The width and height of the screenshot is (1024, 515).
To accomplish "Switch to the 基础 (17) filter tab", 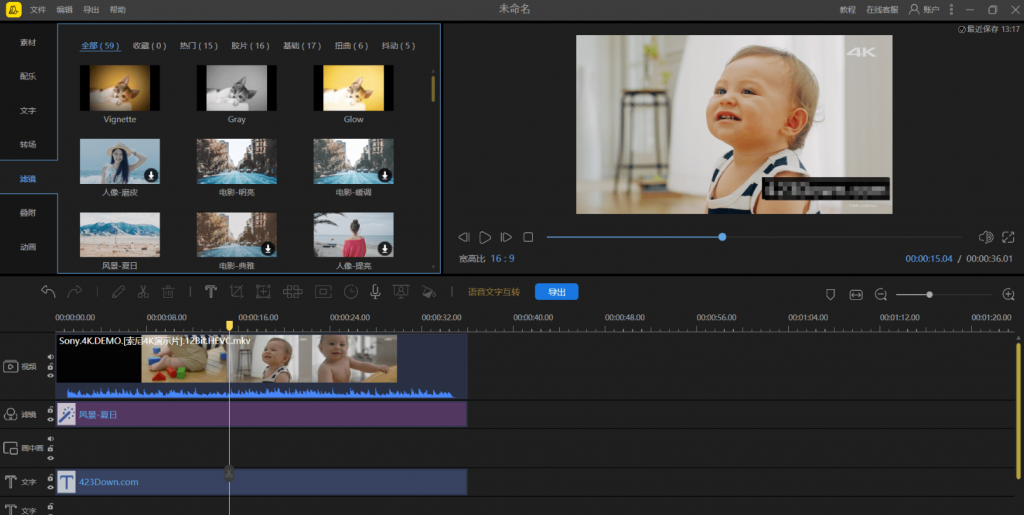I will click(302, 46).
